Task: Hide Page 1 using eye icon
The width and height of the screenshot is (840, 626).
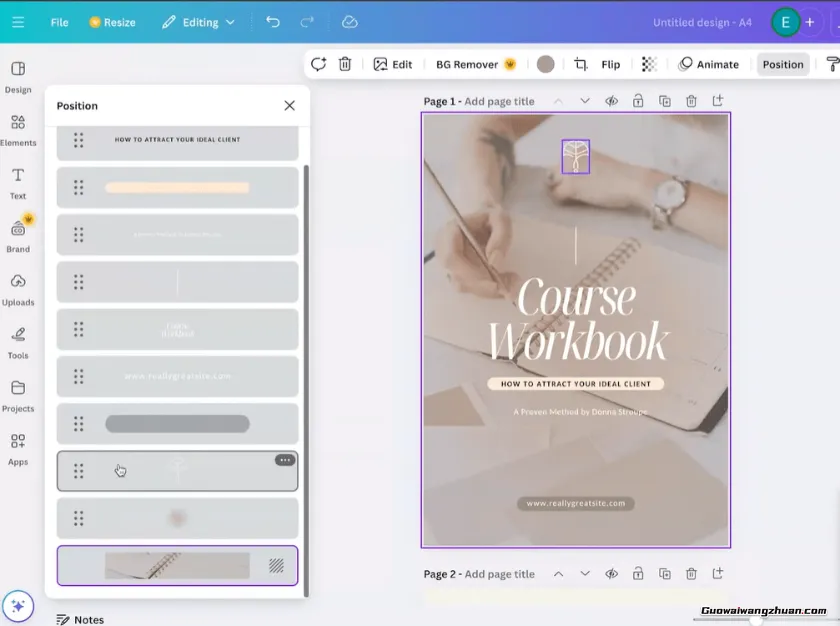Action: pos(611,101)
